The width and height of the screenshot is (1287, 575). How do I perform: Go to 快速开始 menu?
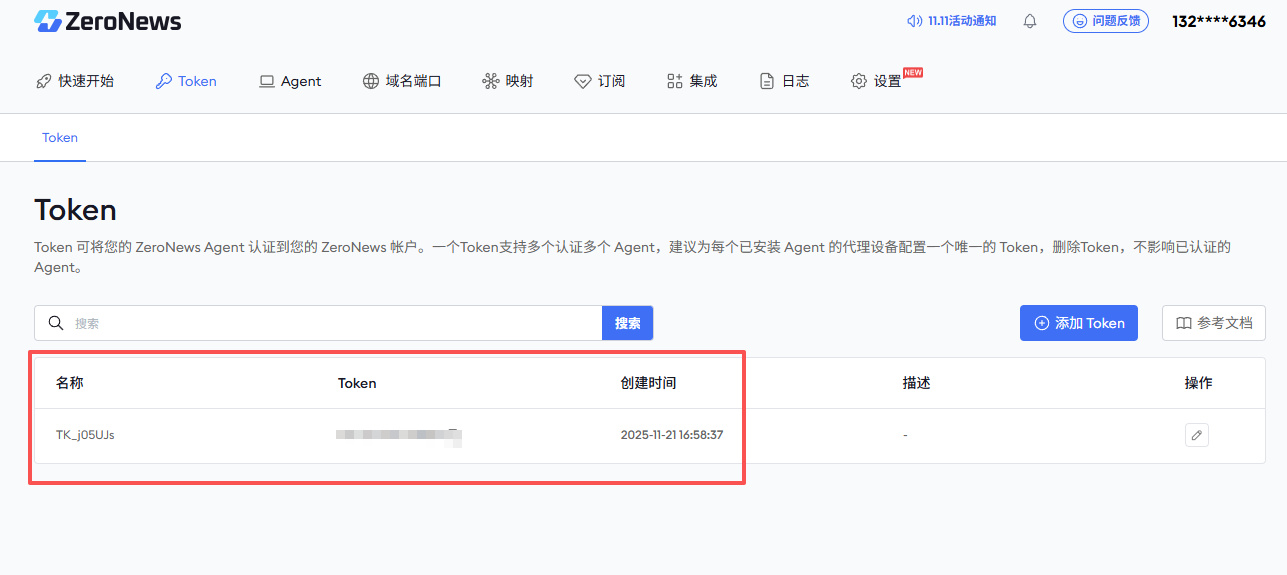pos(75,81)
